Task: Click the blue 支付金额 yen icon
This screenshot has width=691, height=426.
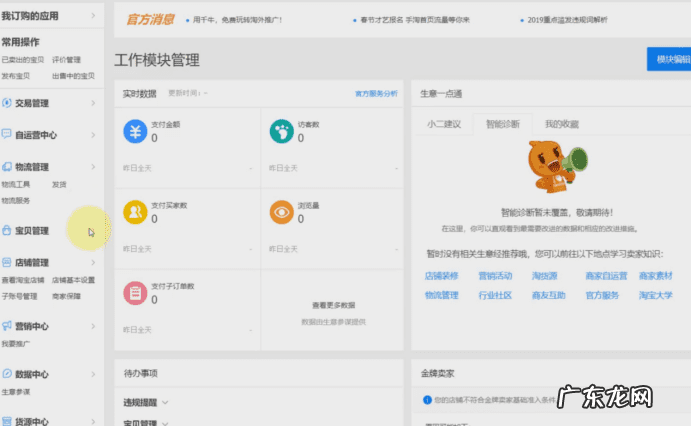Action: [135, 131]
